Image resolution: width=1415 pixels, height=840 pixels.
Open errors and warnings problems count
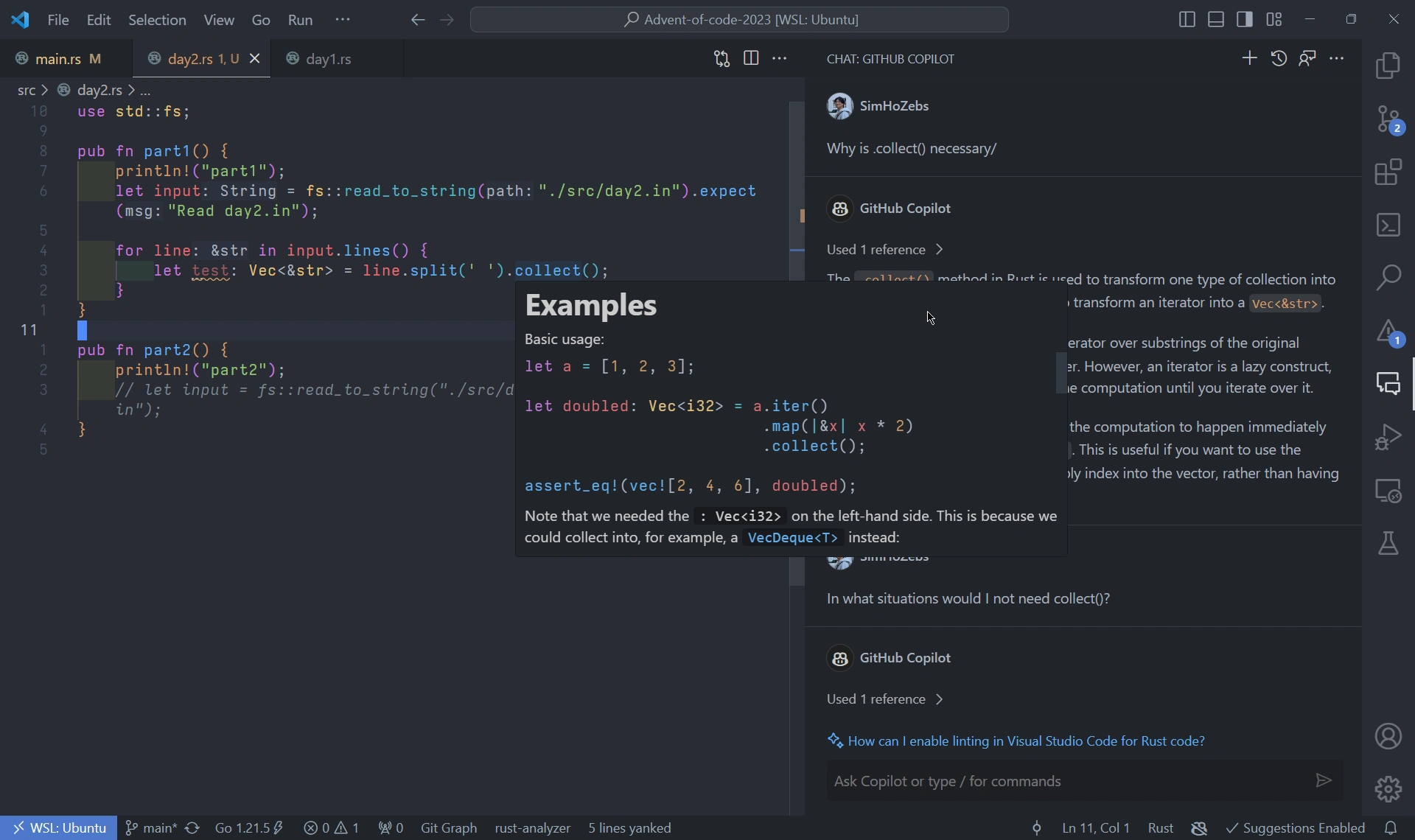coord(332,828)
